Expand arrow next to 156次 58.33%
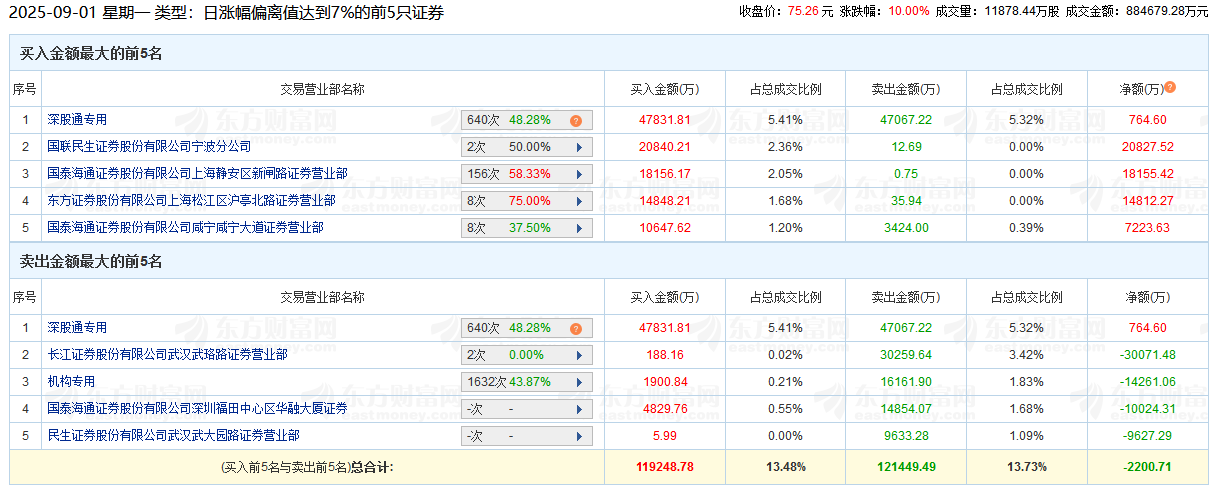Viewport: 1216px width, 491px height. pyautogui.click(x=579, y=174)
